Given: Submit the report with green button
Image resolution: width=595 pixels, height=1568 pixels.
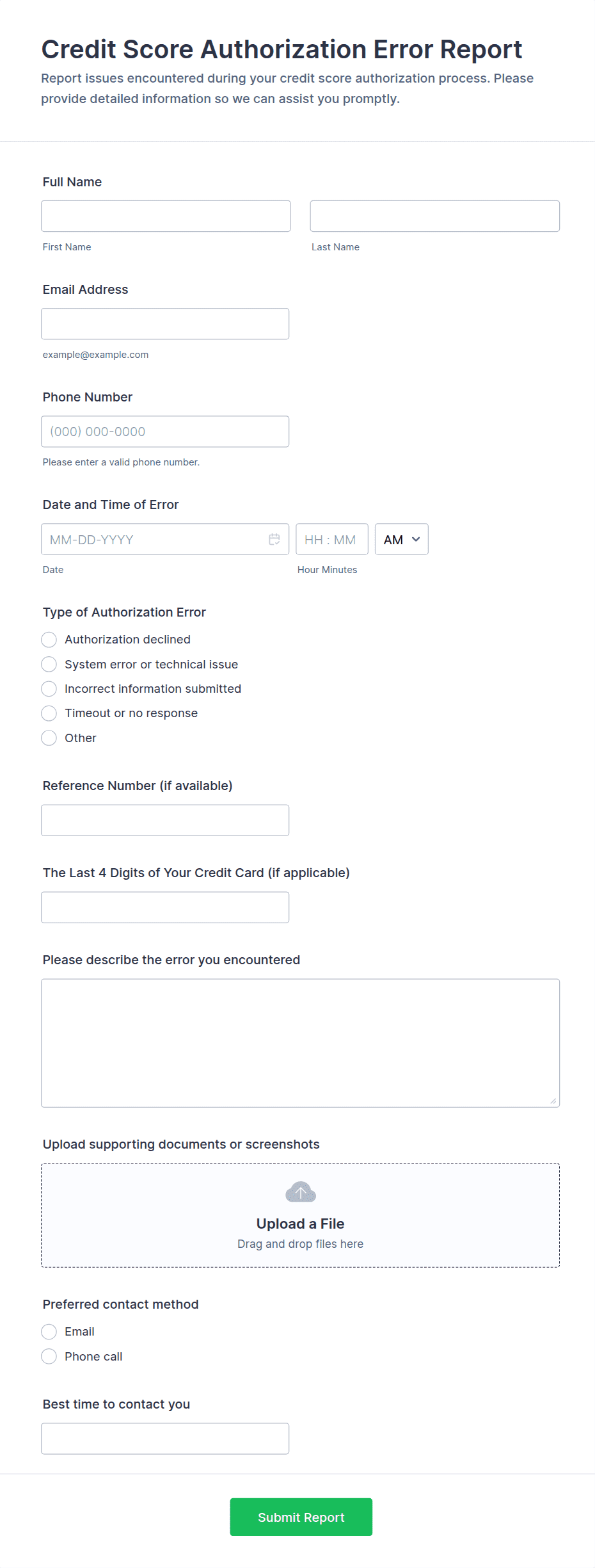Looking at the screenshot, I should [x=301, y=1517].
